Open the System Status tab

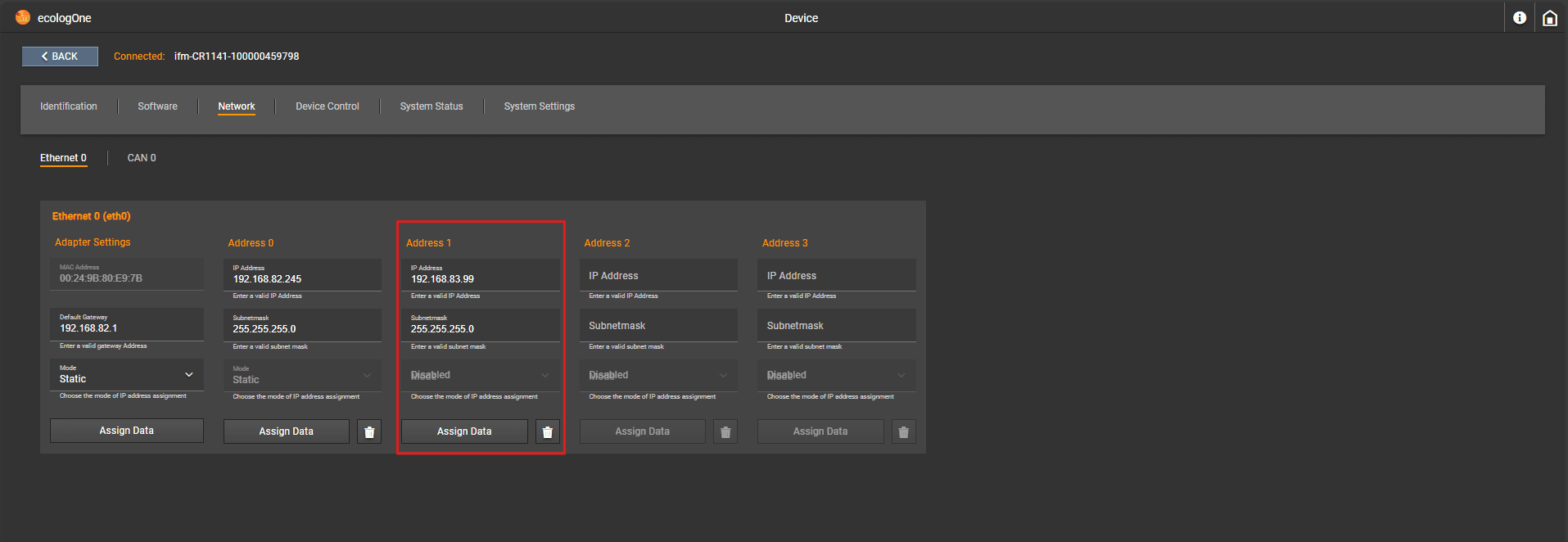click(x=432, y=106)
